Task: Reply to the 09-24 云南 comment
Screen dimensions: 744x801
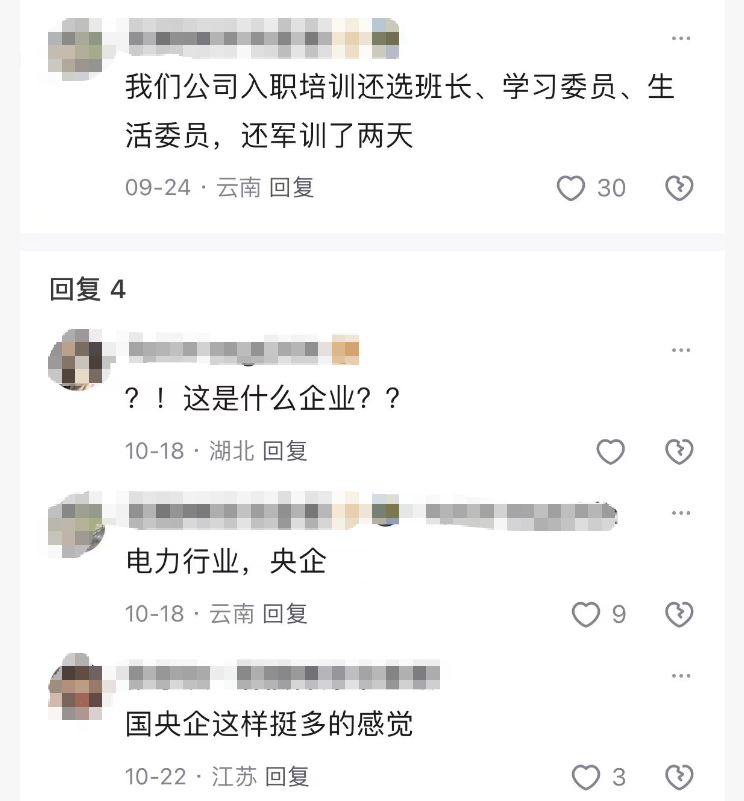Action: tap(291, 187)
